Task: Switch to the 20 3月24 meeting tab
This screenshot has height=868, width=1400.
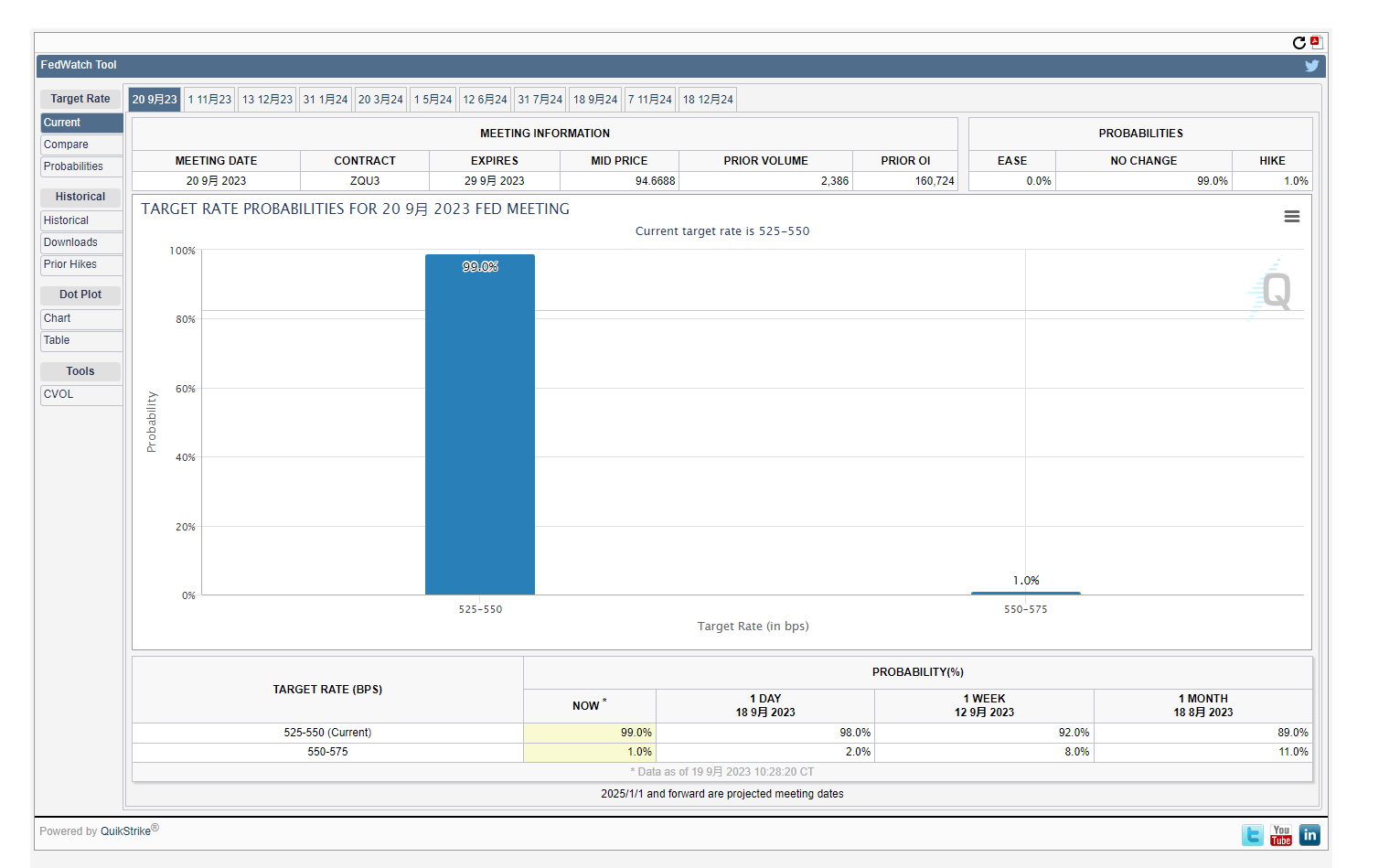Action: [x=380, y=100]
